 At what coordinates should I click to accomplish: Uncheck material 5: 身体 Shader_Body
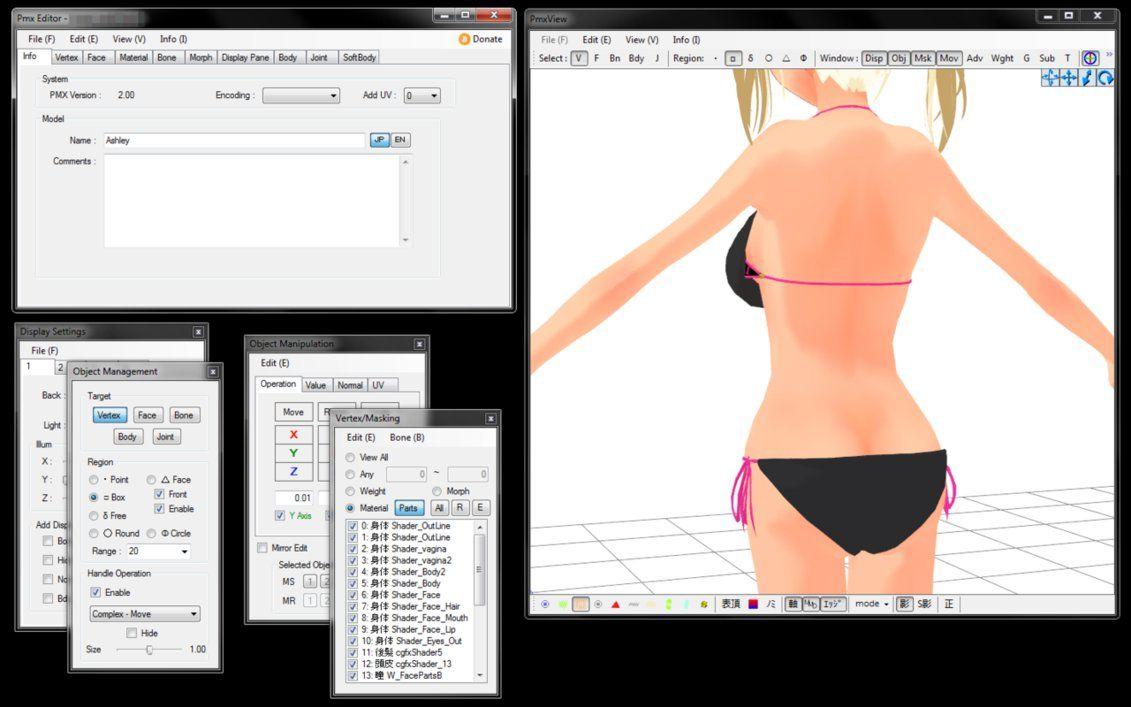coord(353,583)
